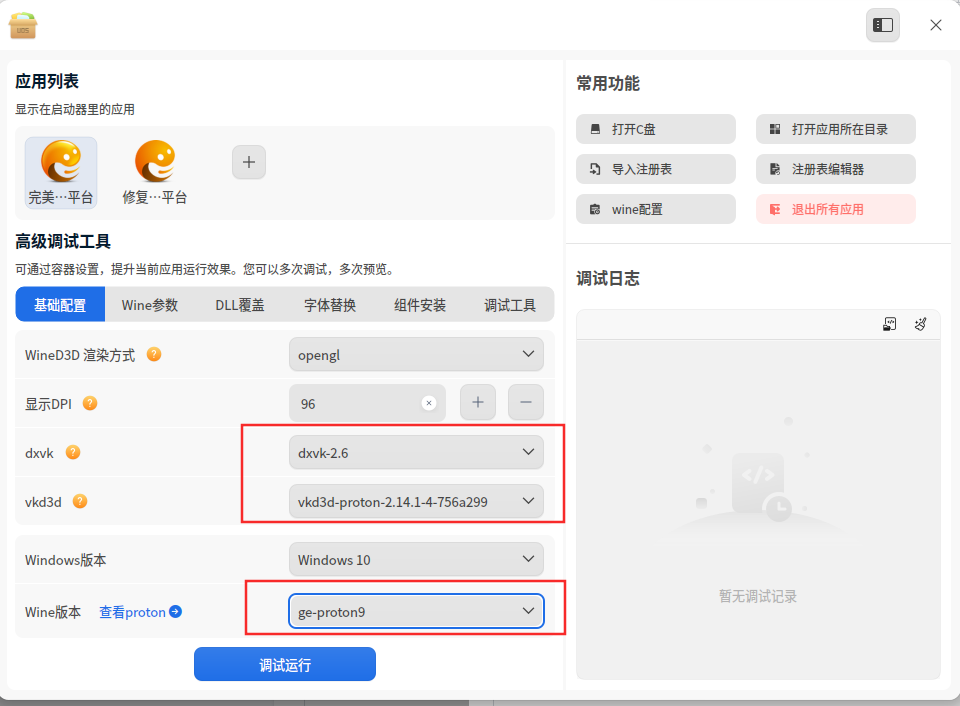Viewport: 960px width, 706px height.
Task: Show help tooltip for vkd3d
Action: (x=80, y=501)
